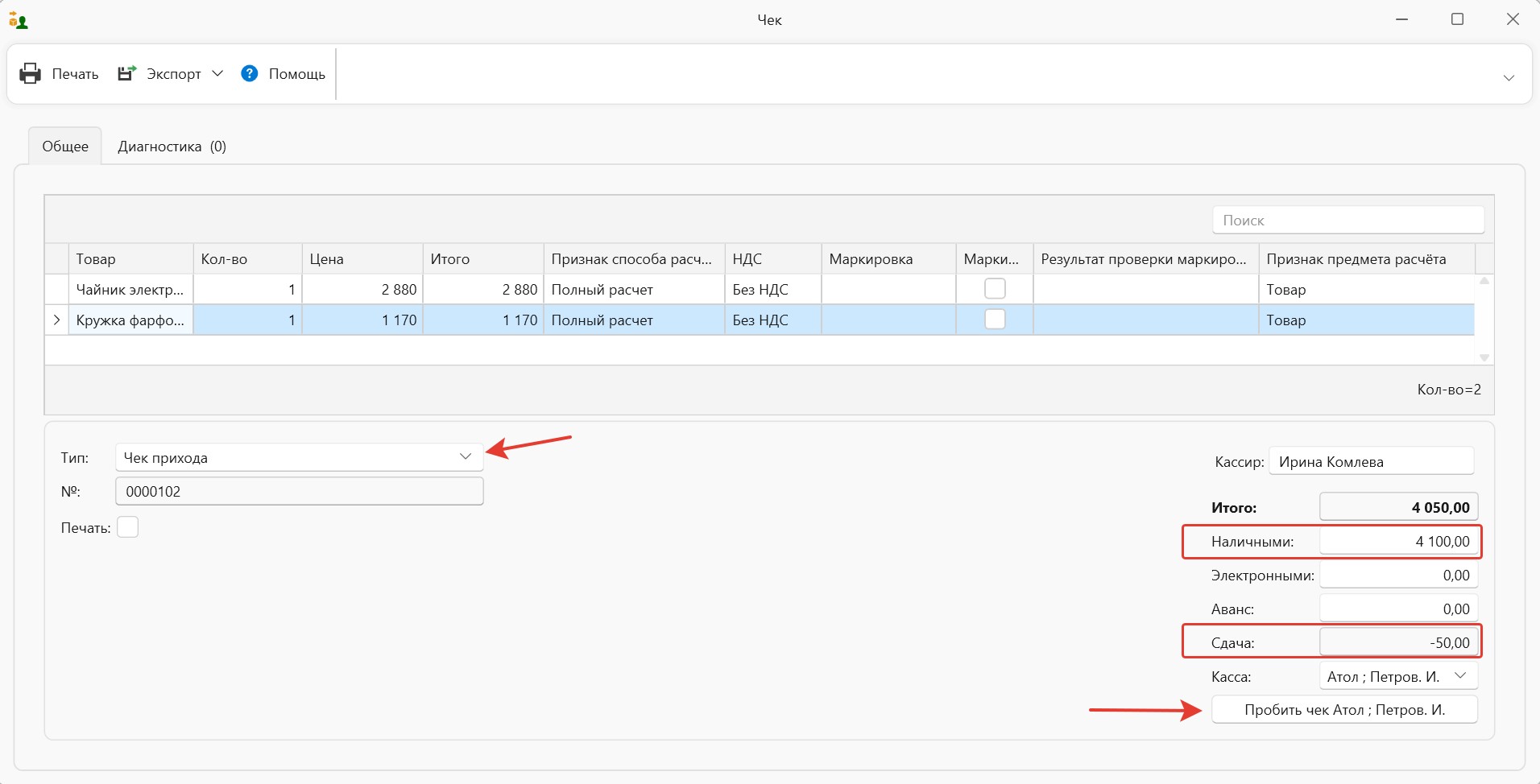
Task: Open the Диагностика (0) tab
Action: (x=172, y=146)
